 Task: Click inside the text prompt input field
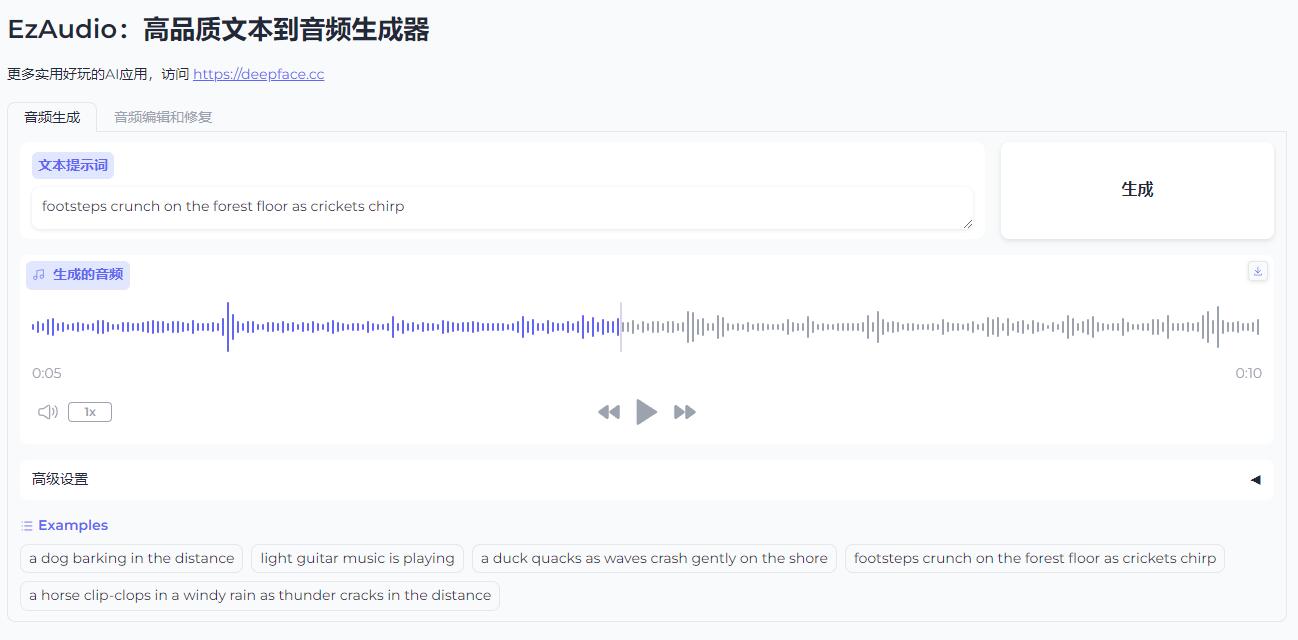tap(500, 207)
